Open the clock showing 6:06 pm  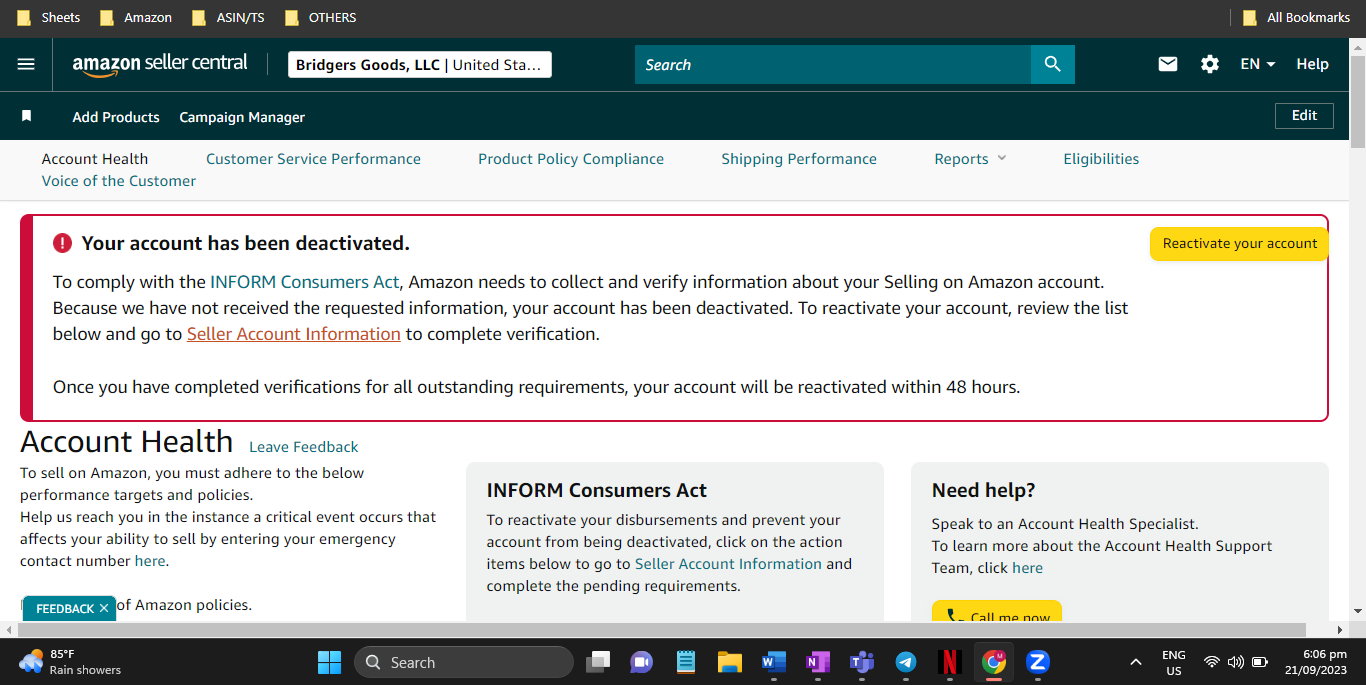[1318, 662]
